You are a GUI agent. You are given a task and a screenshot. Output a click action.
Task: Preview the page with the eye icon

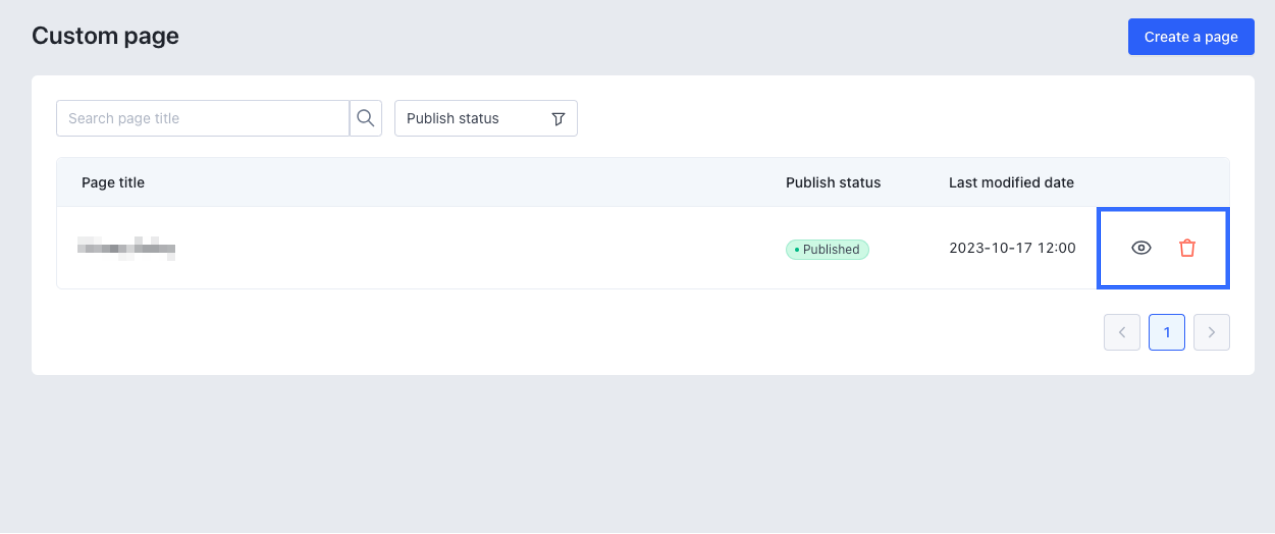click(x=1141, y=248)
